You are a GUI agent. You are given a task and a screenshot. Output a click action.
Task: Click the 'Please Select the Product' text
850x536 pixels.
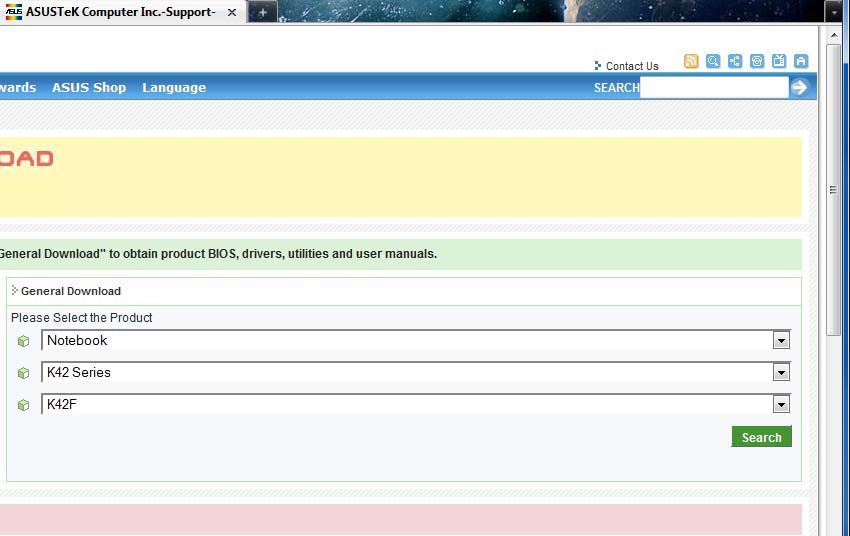[x=81, y=318]
